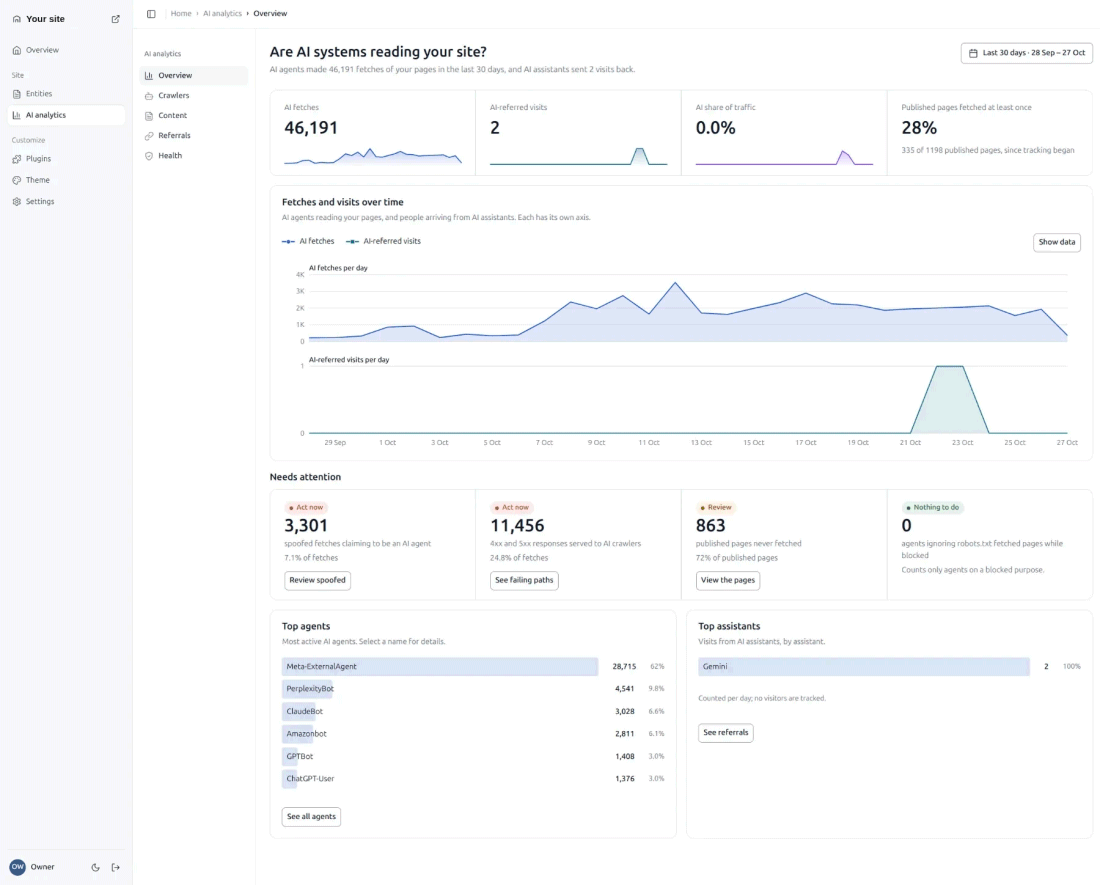Click View the pages button
Screen dimensions: 1100x885
[727, 580]
